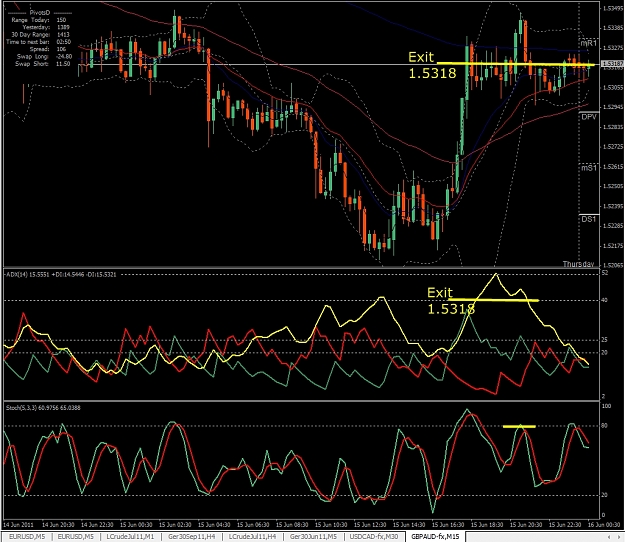Screen dimensions: 625x542
Task: Click the 15 Jun 02:30 time label
Action: coord(175,524)
